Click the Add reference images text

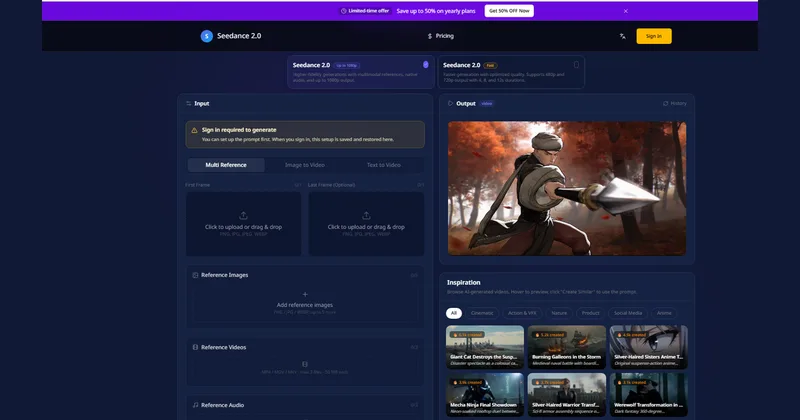click(305, 305)
